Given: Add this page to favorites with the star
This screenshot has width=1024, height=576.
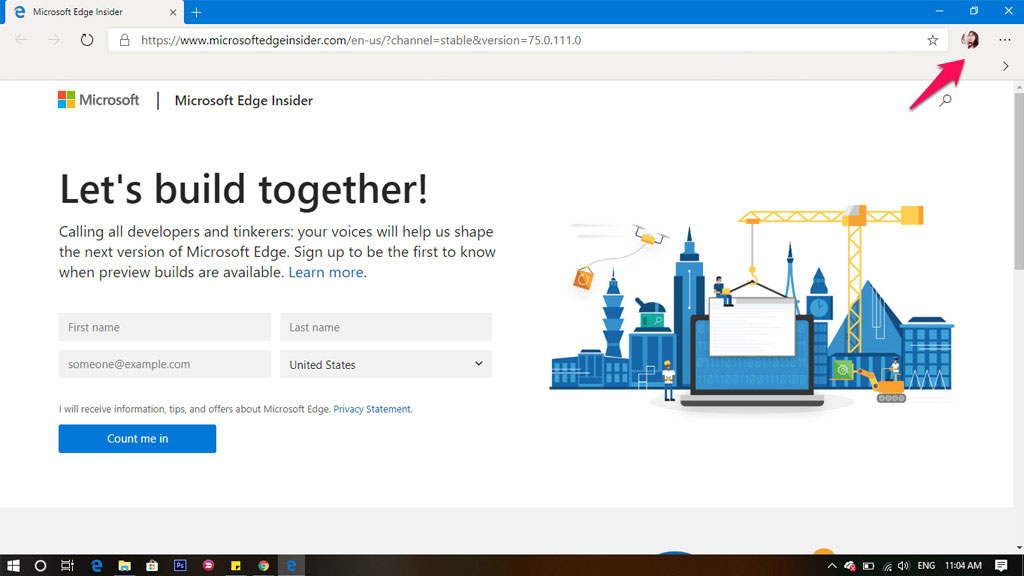Looking at the screenshot, I should pyautogui.click(x=933, y=40).
